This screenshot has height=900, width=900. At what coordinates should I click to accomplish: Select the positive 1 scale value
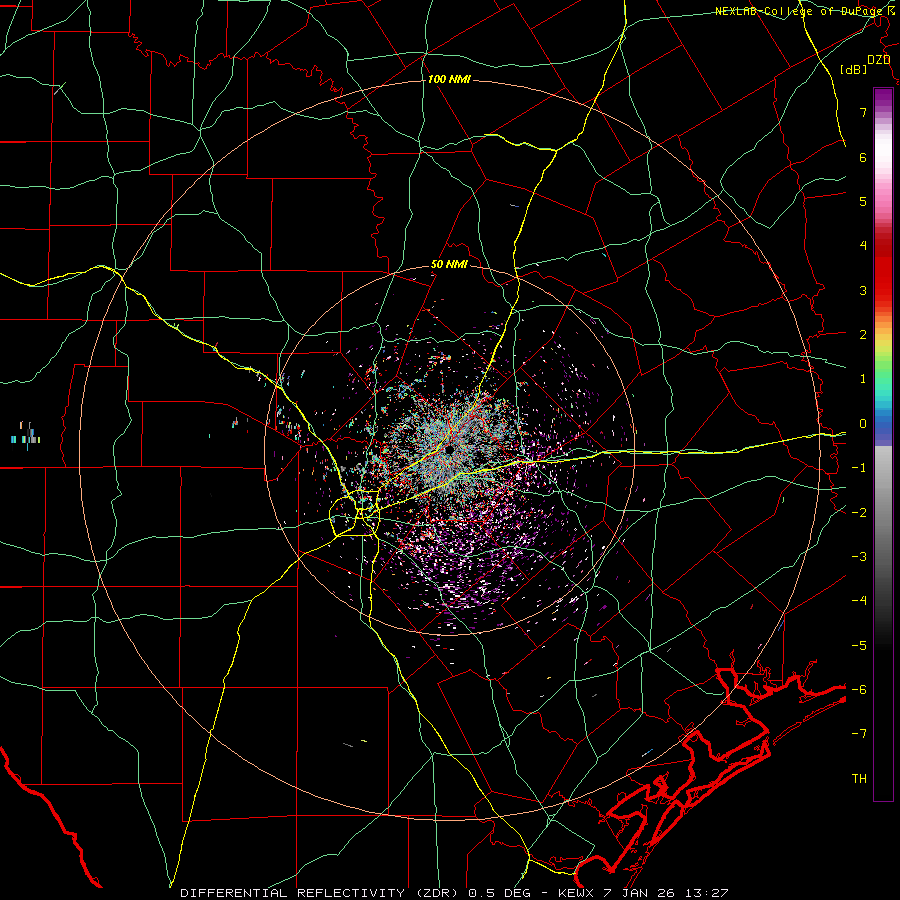point(863,379)
